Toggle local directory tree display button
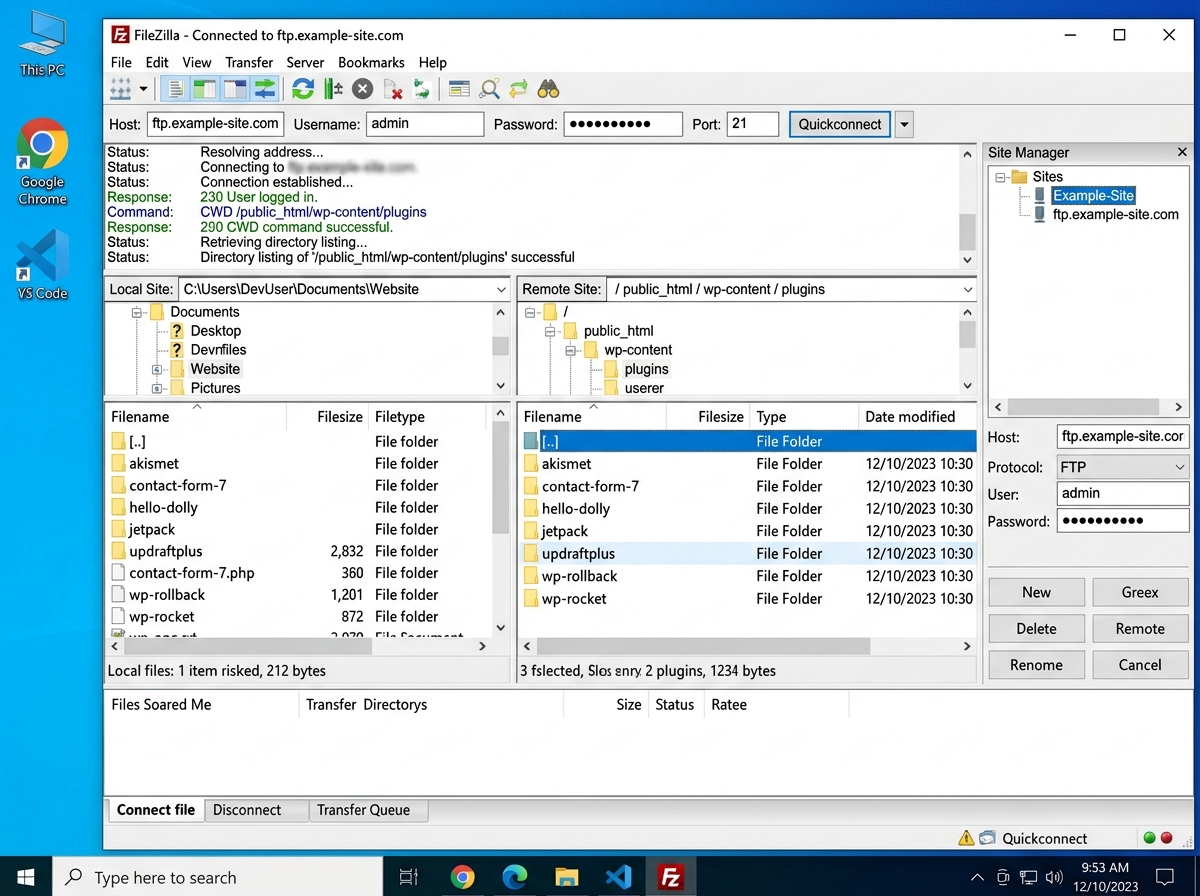 point(205,89)
